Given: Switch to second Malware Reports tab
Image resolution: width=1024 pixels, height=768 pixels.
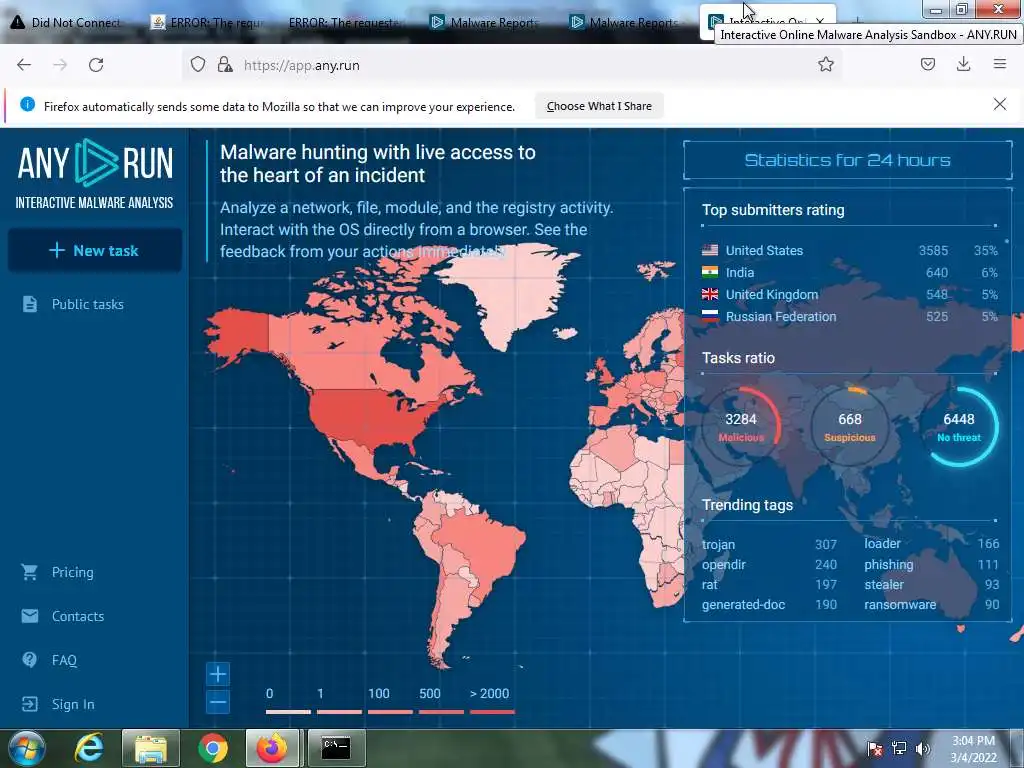Looking at the screenshot, I should tap(626, 22).
